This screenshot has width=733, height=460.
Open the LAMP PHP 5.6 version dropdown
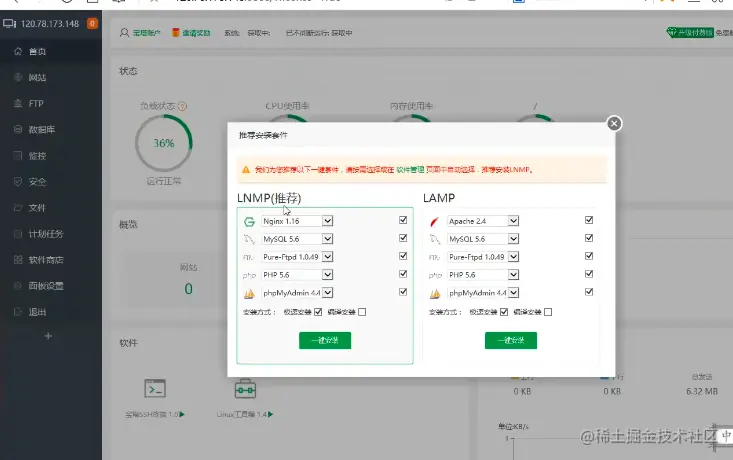point(483,274)
